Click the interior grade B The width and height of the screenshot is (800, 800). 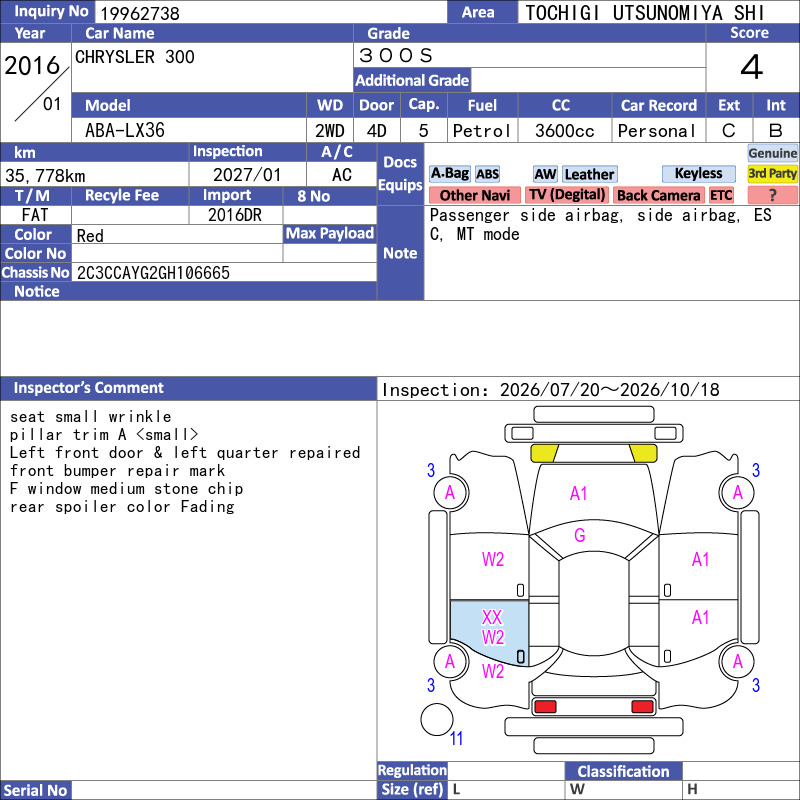[776, 131]
